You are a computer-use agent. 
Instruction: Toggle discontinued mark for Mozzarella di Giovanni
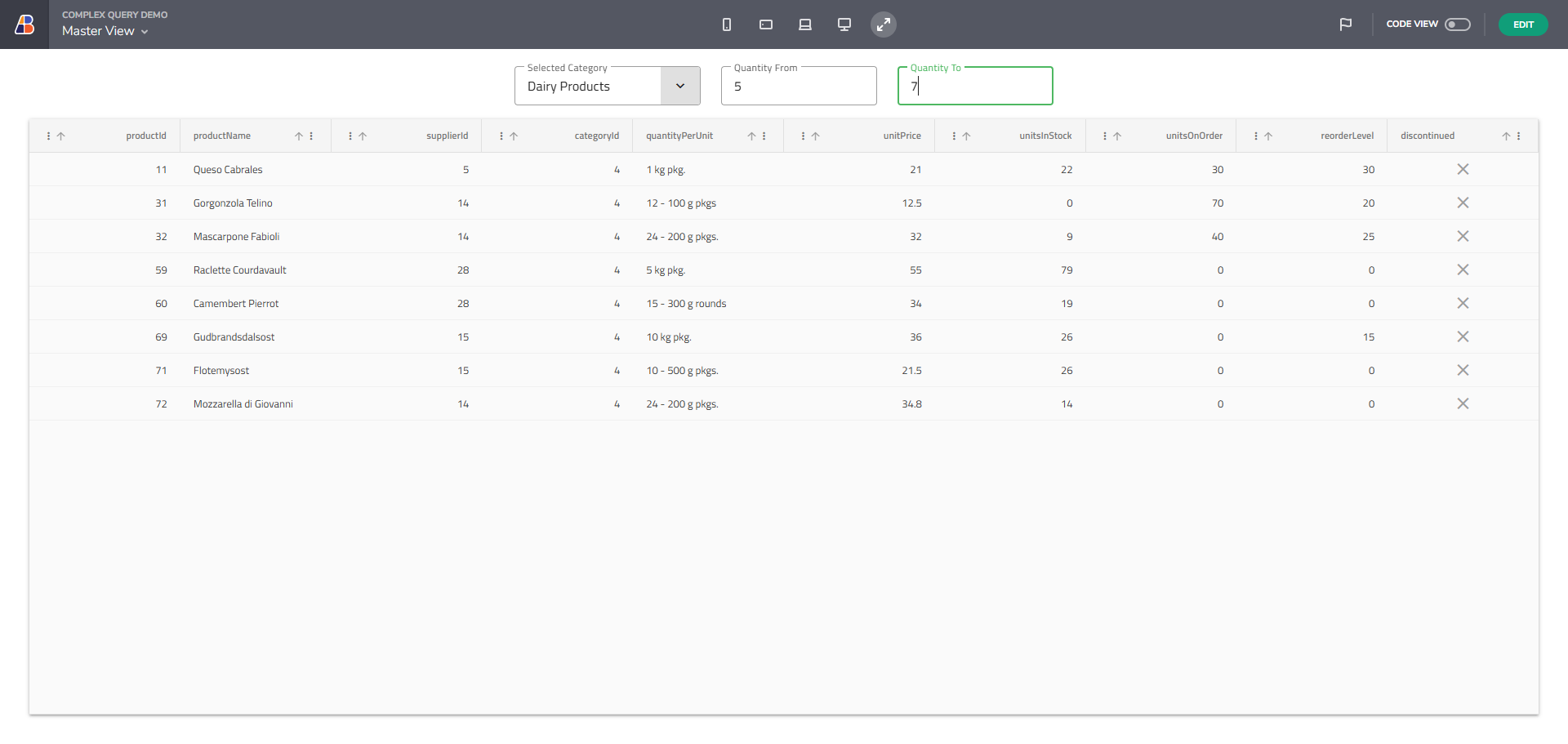point(1463,403)
